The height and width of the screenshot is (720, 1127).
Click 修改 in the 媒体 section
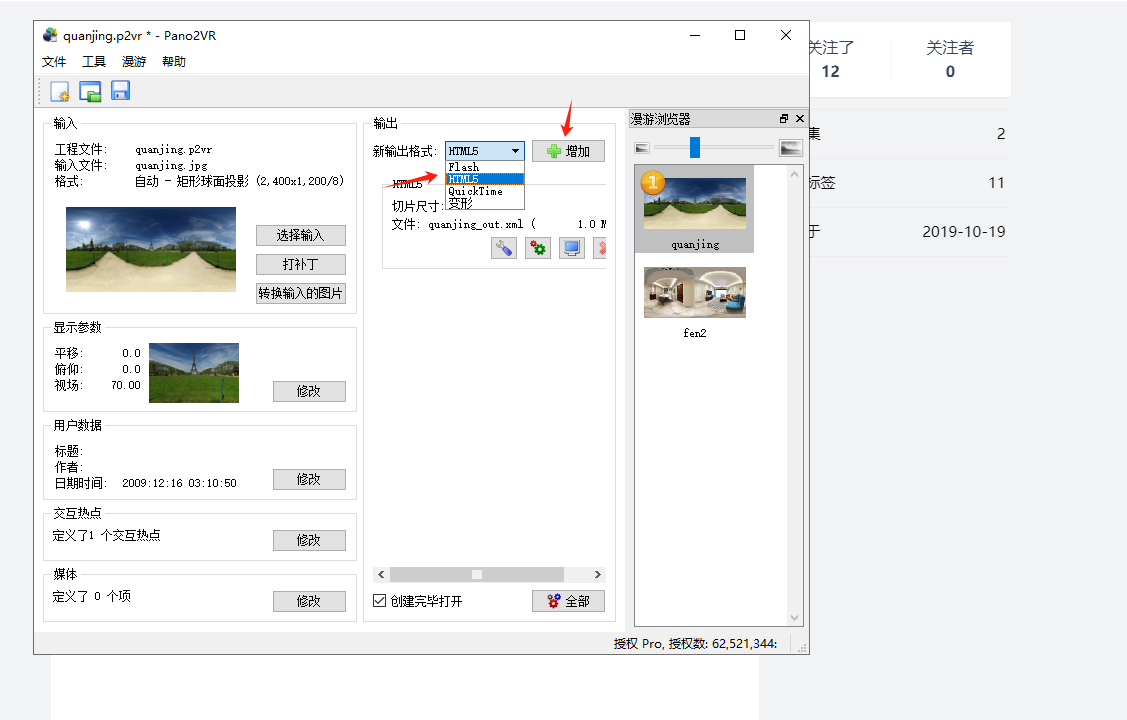click(x=309, y=601)
